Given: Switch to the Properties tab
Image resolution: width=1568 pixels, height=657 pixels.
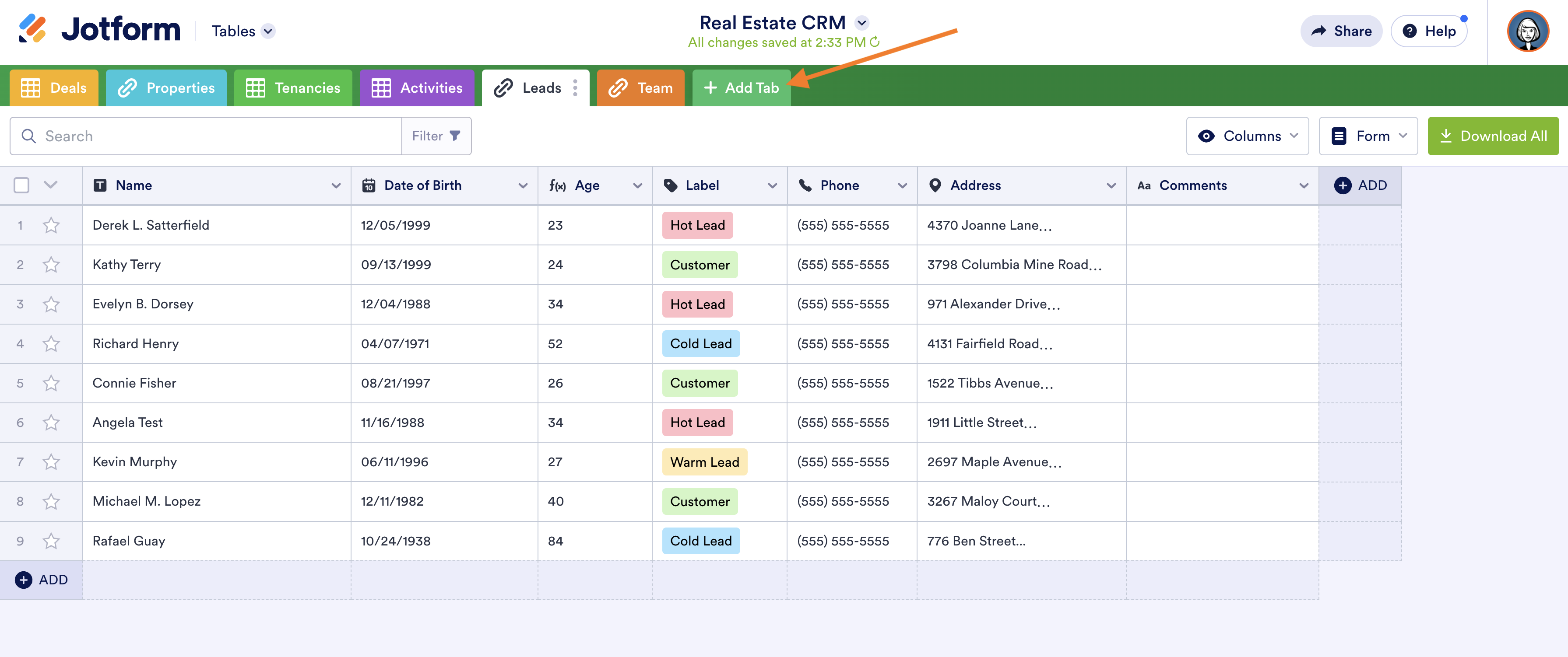Looking at the screenshot, I should (x=166, y=88).
